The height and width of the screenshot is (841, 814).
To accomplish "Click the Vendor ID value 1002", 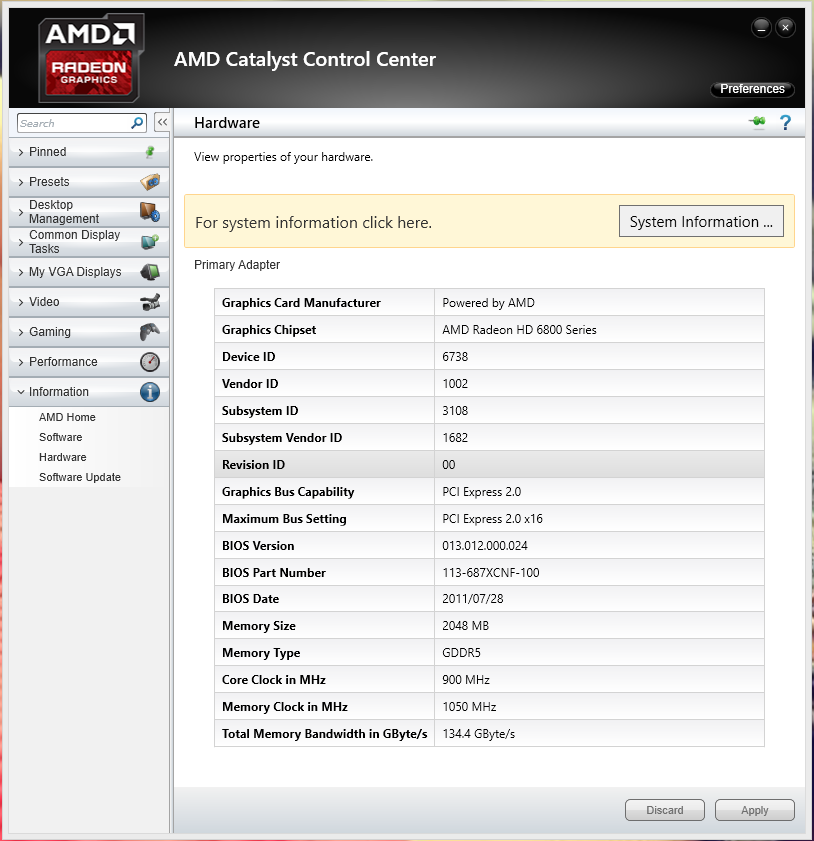I will tap(455, 383).
